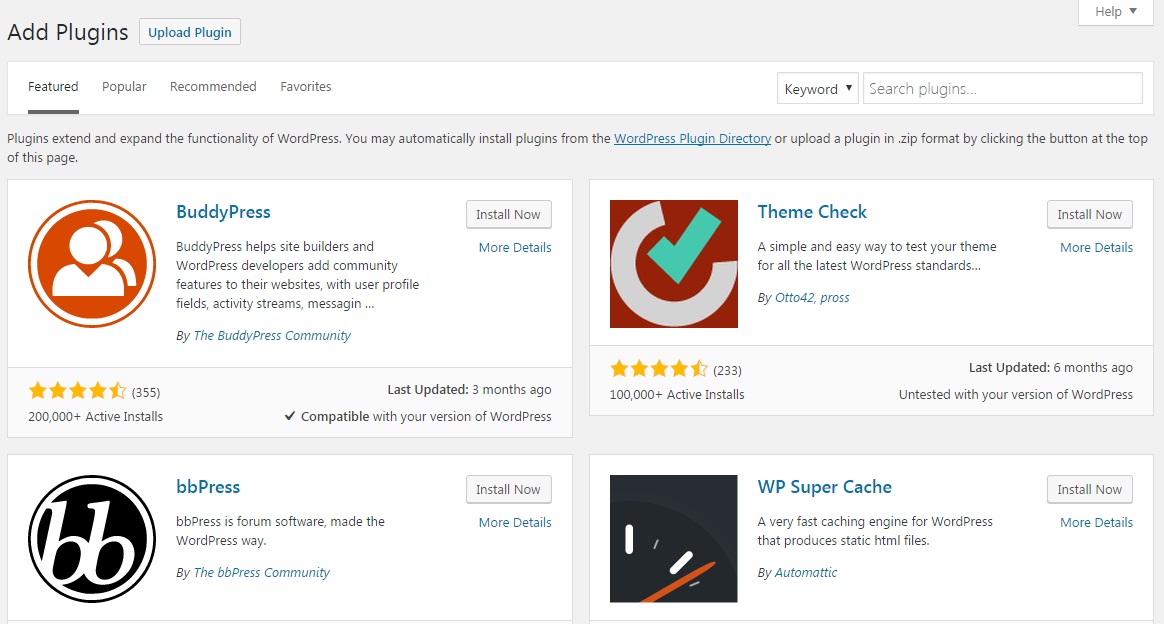The width and height of the screenshot is (1164, 624).
Task: Switch to the Featured tab
Action: click(x=53, y=87)
